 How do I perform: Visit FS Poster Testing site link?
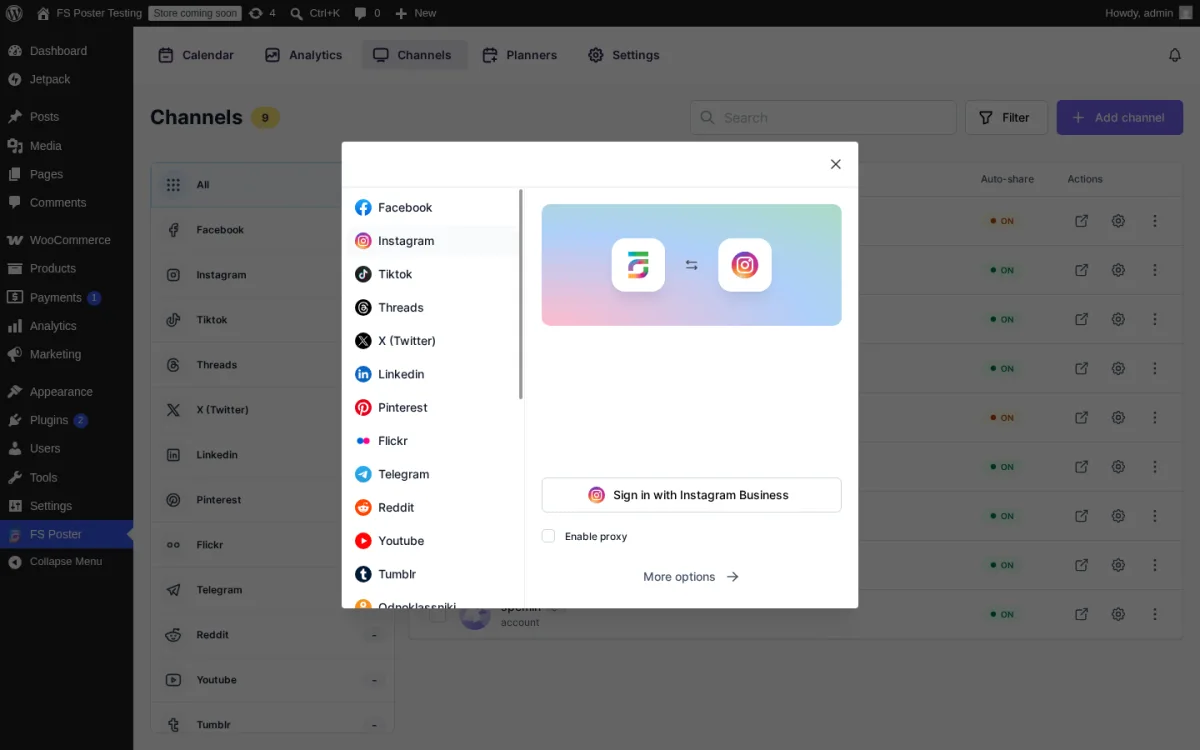pyautogui.click(x=89, y=13)
